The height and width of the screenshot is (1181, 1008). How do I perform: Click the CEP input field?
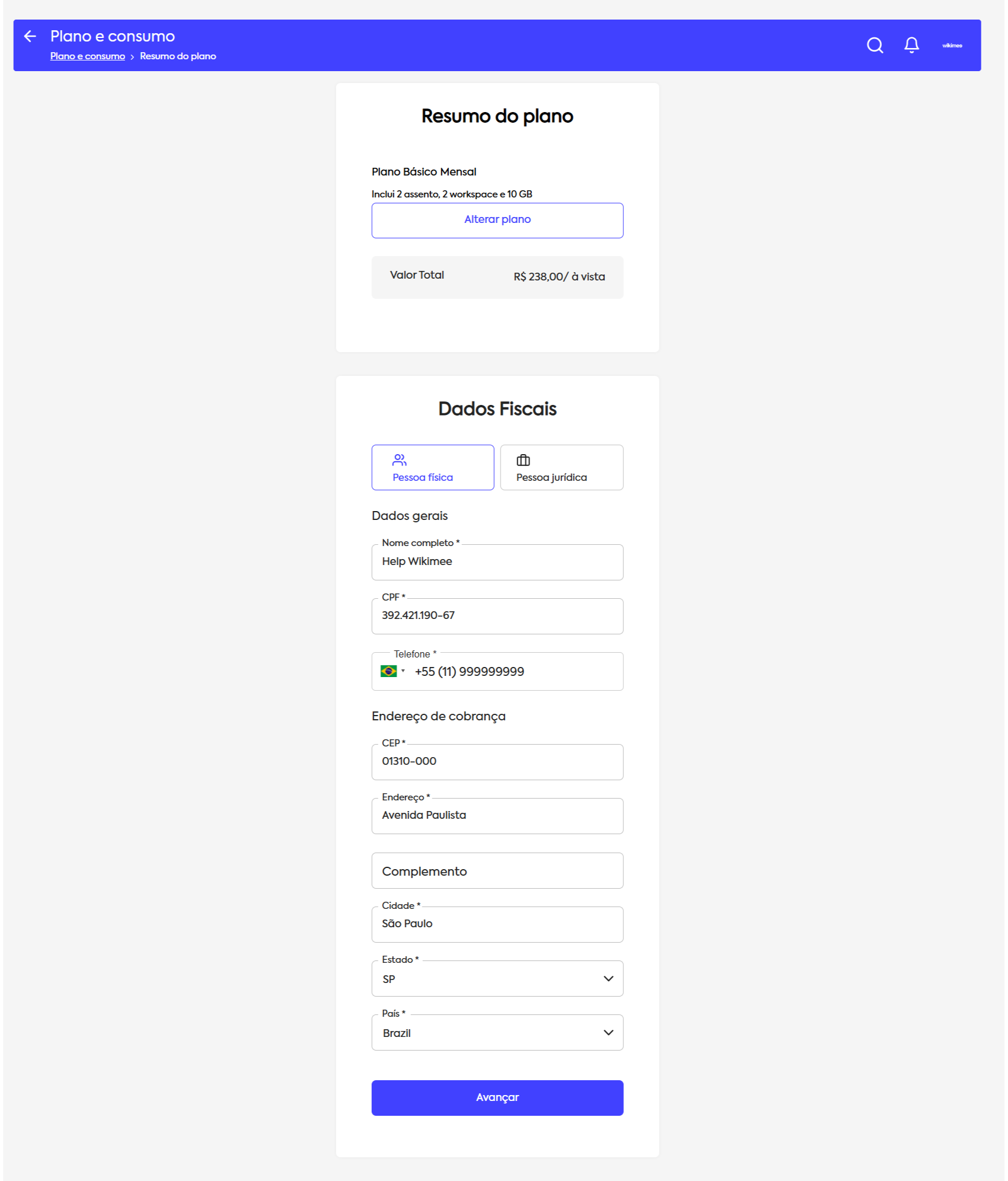497,762
